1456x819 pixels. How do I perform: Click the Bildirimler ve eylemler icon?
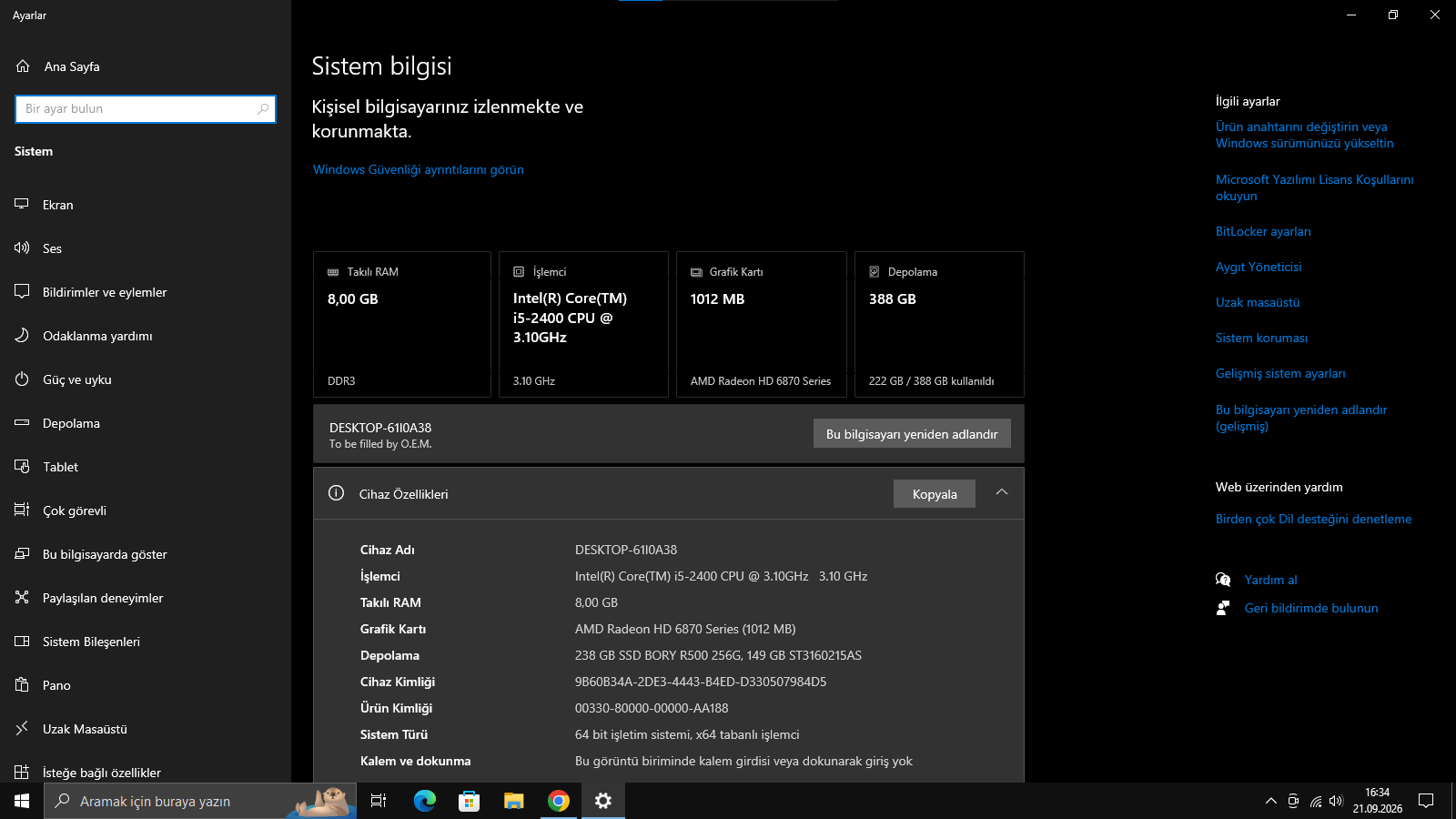(22, 291)
